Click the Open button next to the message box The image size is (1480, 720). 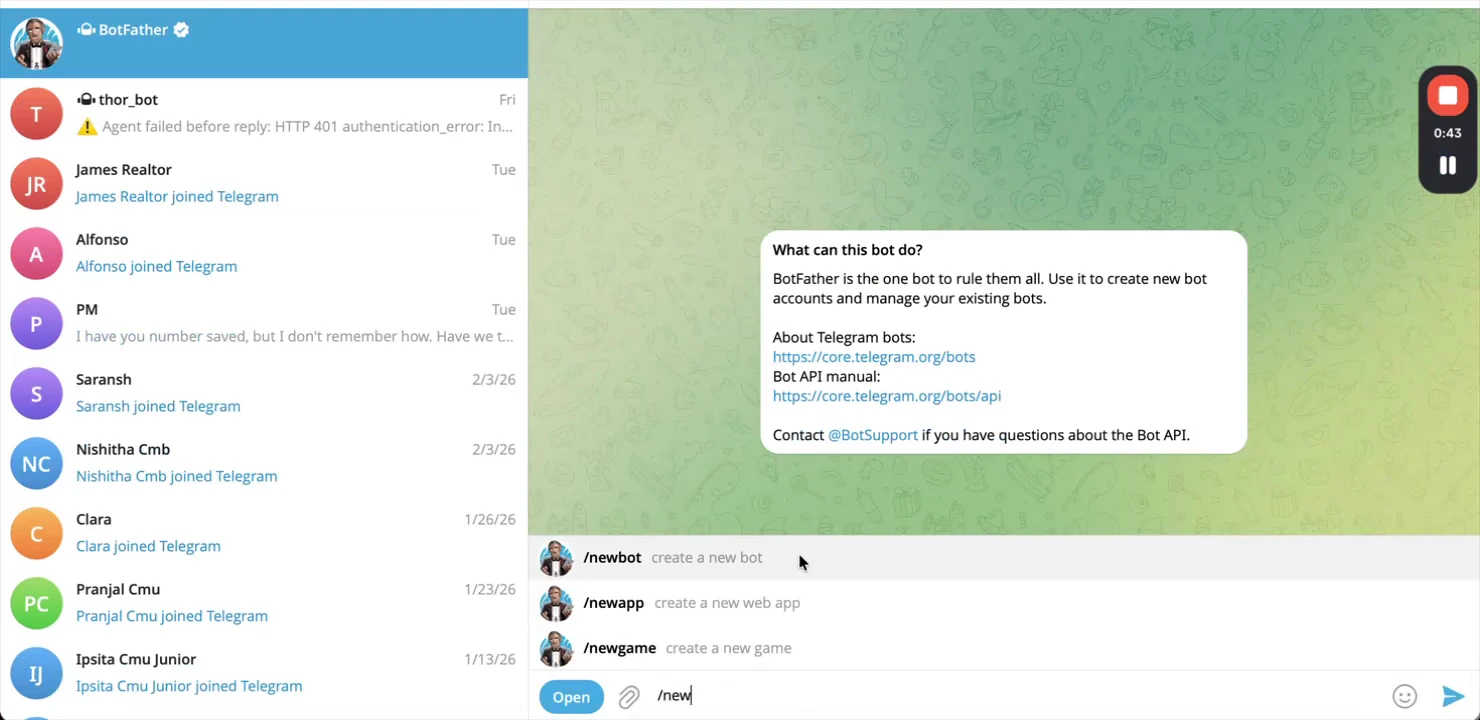(x=571, y=697)
